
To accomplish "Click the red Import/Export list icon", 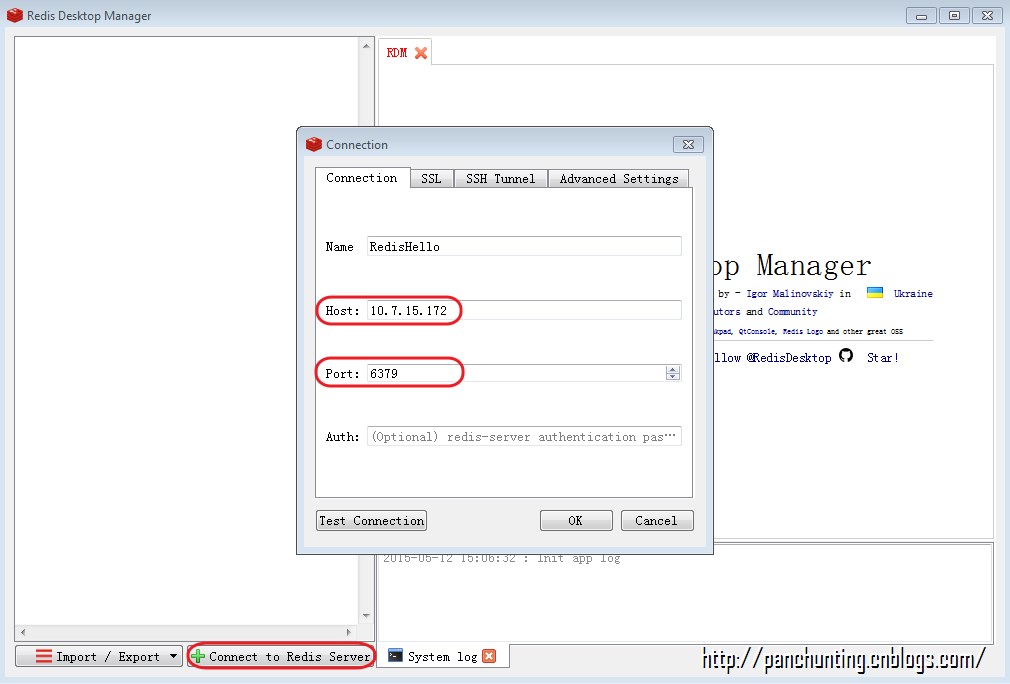I will click(x=43, y=656).
